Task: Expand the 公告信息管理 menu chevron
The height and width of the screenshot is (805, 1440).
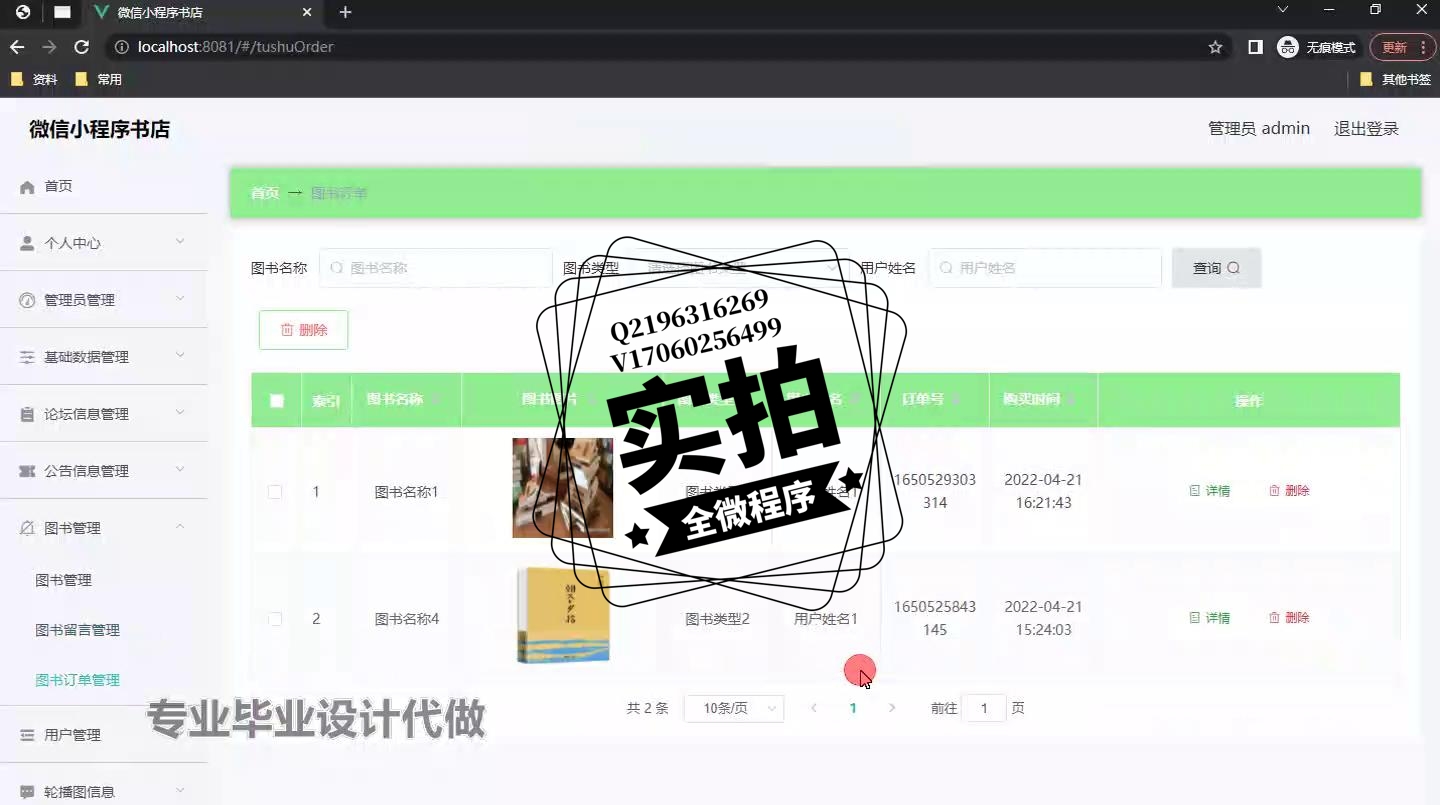Action: click(180, 469)
